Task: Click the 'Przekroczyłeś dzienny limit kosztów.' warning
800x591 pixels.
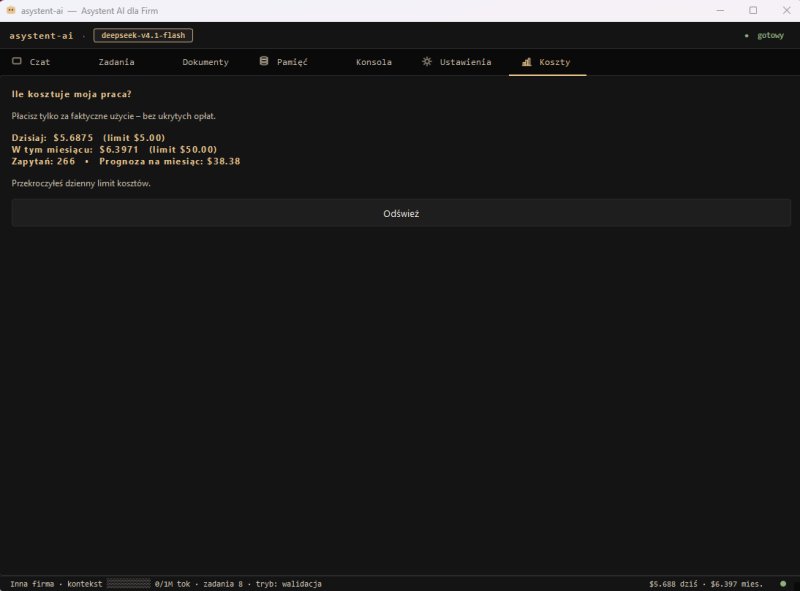Action: (x=81, y=183)
